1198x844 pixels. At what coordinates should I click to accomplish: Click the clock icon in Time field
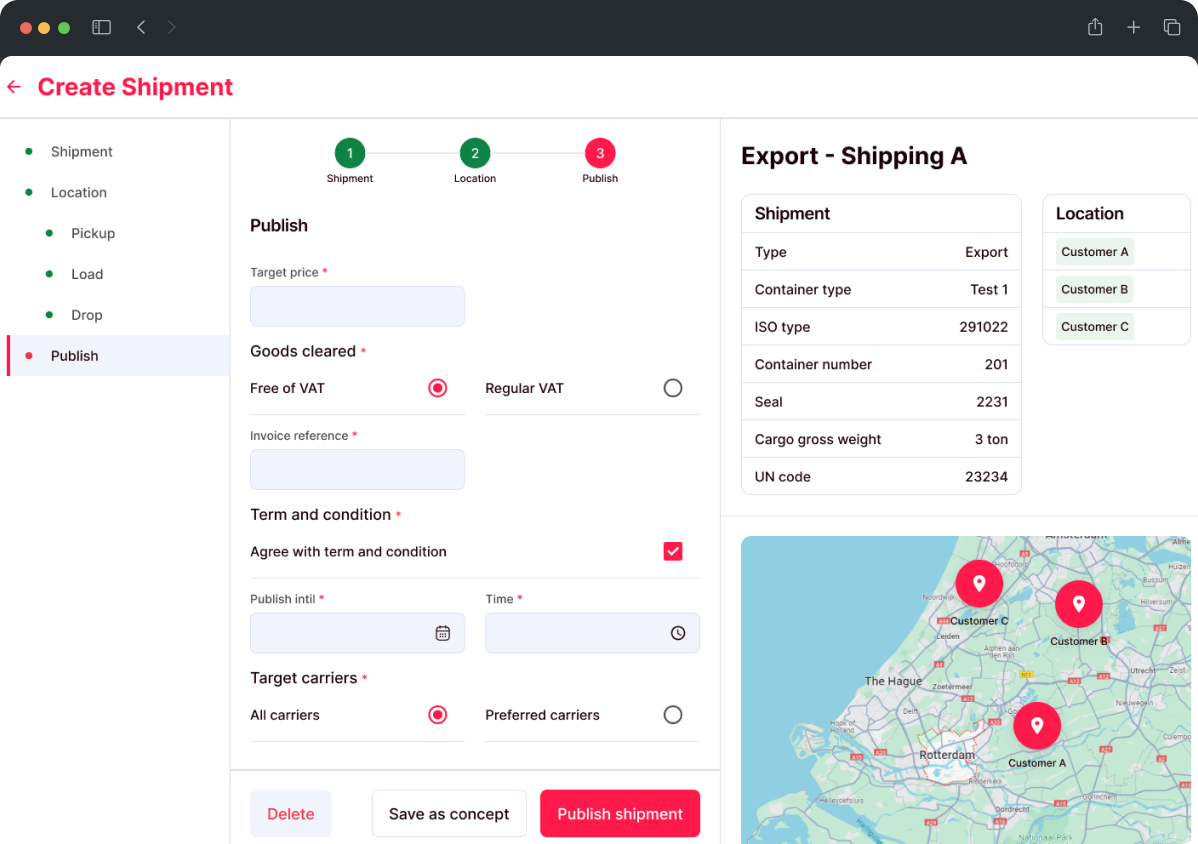click(678, 633)
